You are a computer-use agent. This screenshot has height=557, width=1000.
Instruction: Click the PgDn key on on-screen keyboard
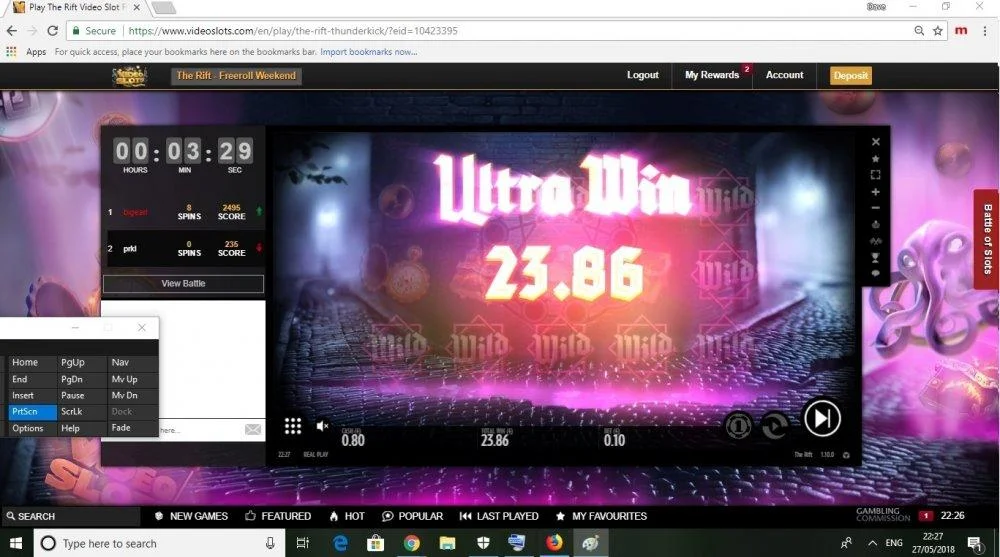coord(82,379)
